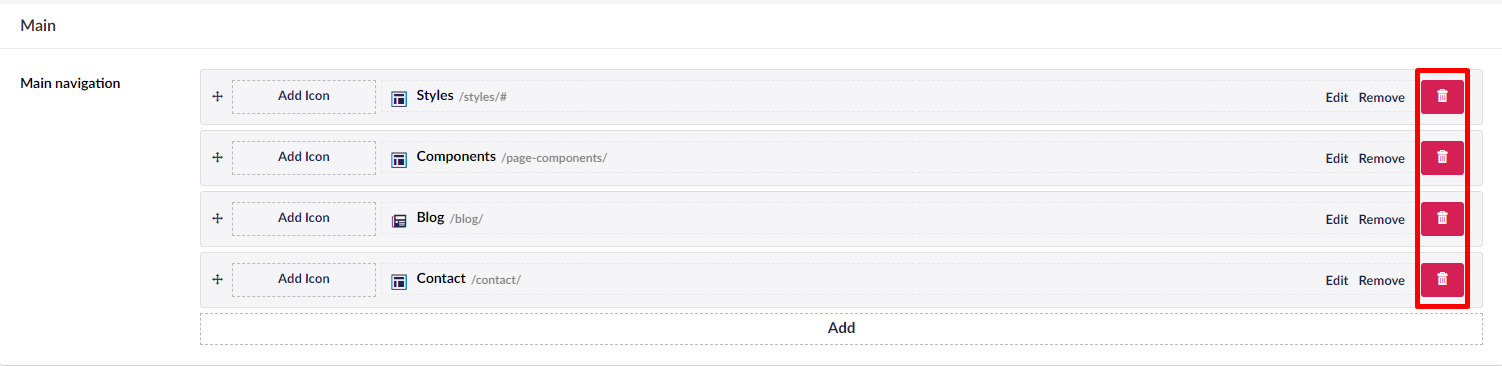Click the Main section header

tap(38, 26)
